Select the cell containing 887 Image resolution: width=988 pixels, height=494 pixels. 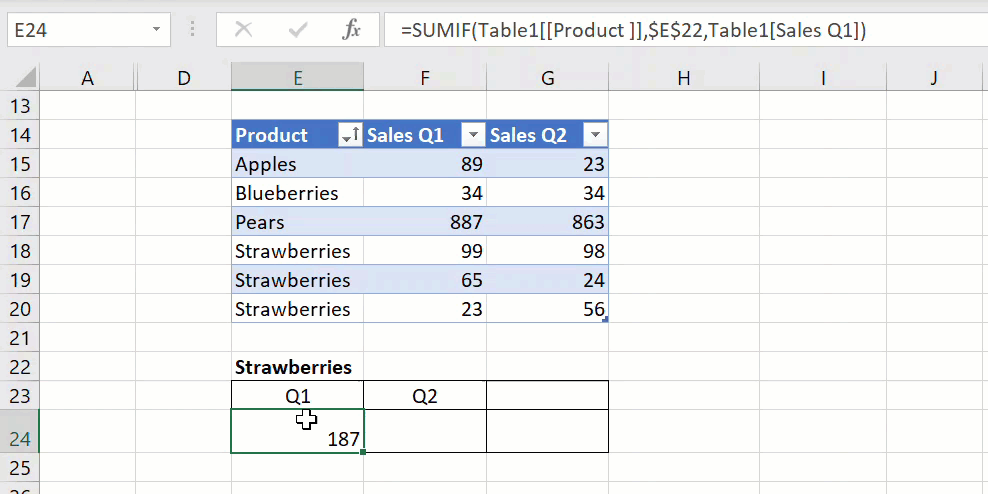click(425, 222)
